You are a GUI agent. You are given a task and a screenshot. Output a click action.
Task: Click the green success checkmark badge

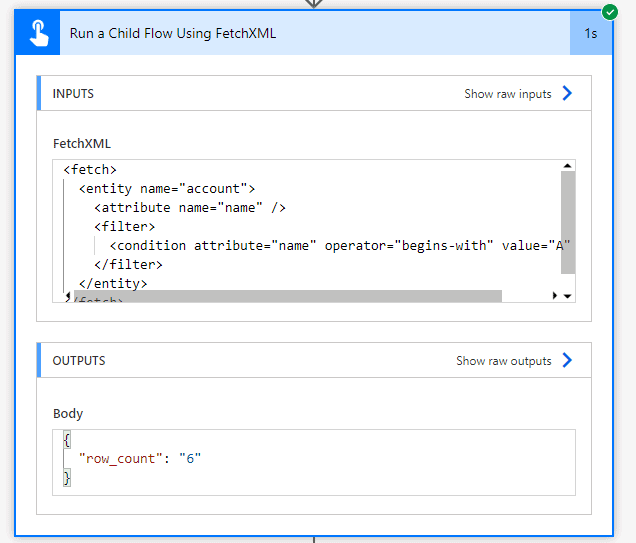(609, 12)
